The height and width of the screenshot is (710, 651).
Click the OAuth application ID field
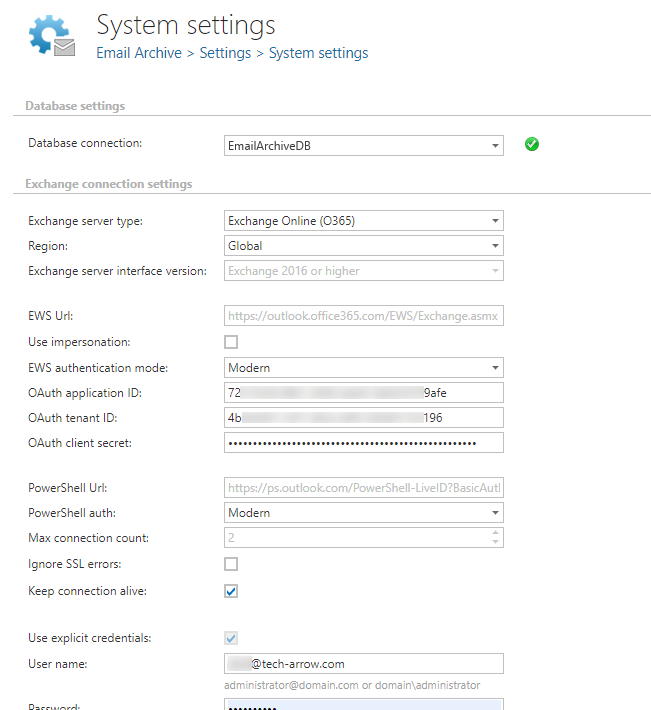coord(365,393)
